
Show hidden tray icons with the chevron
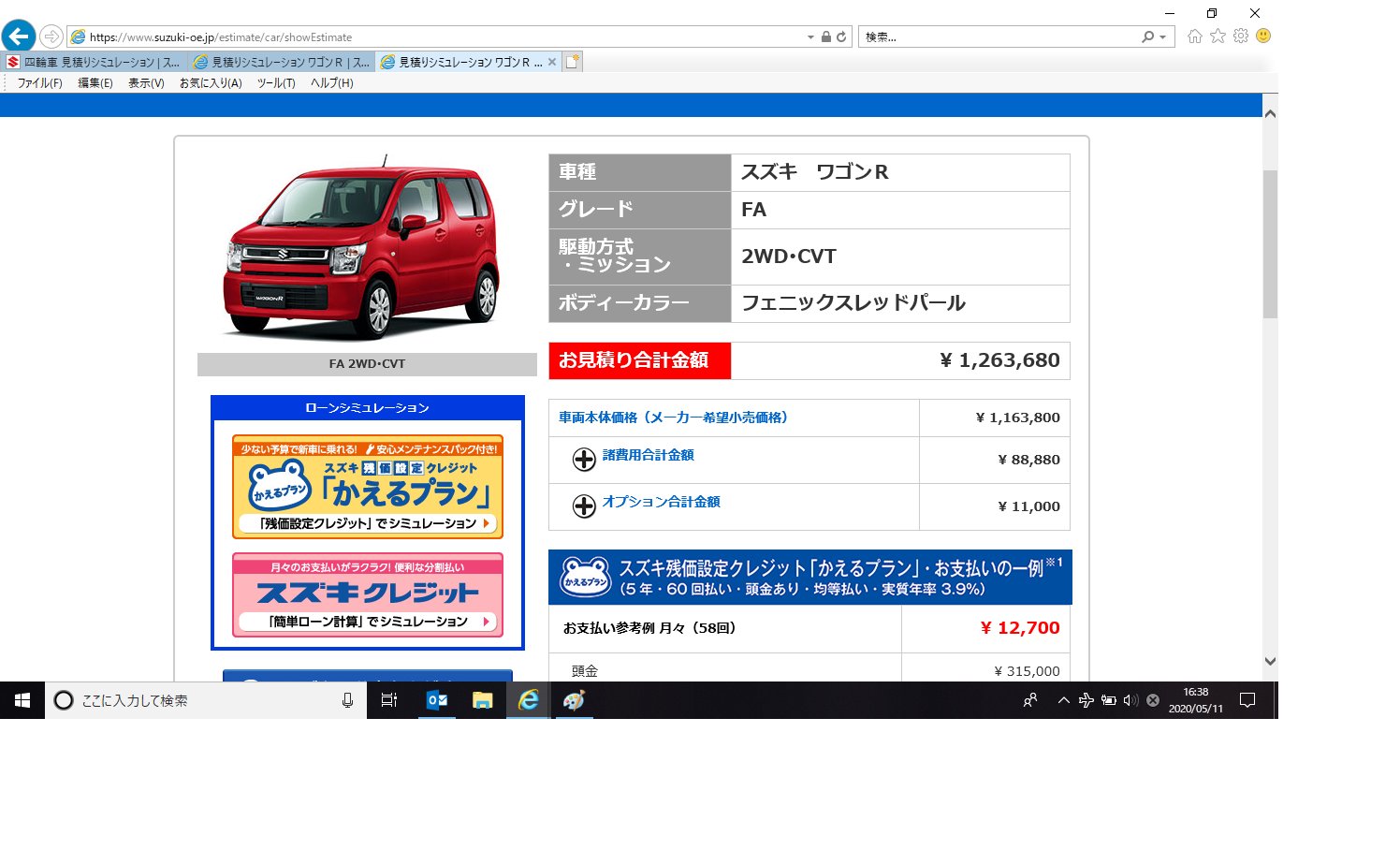coord(1064,700)
